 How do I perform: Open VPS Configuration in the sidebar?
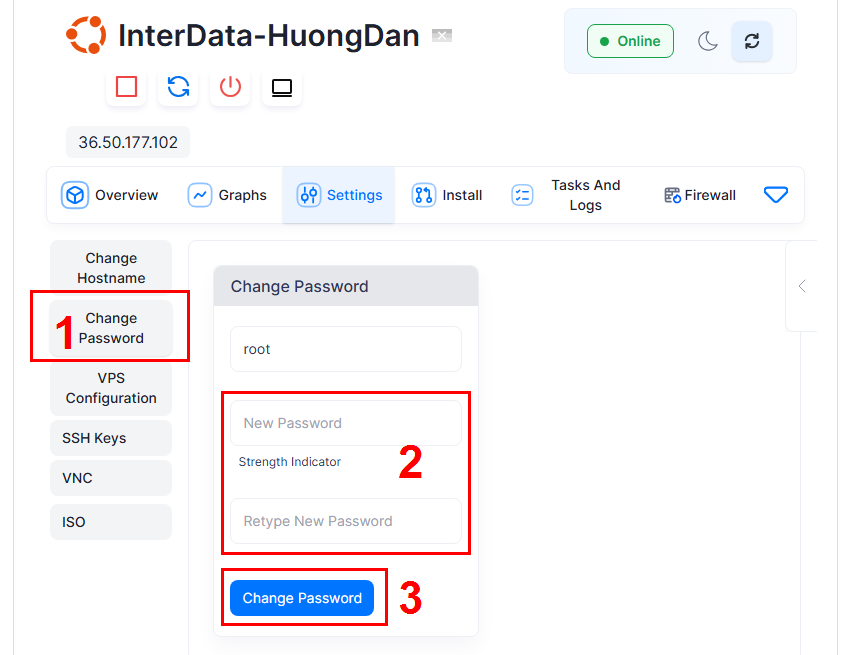click(111, 388)
